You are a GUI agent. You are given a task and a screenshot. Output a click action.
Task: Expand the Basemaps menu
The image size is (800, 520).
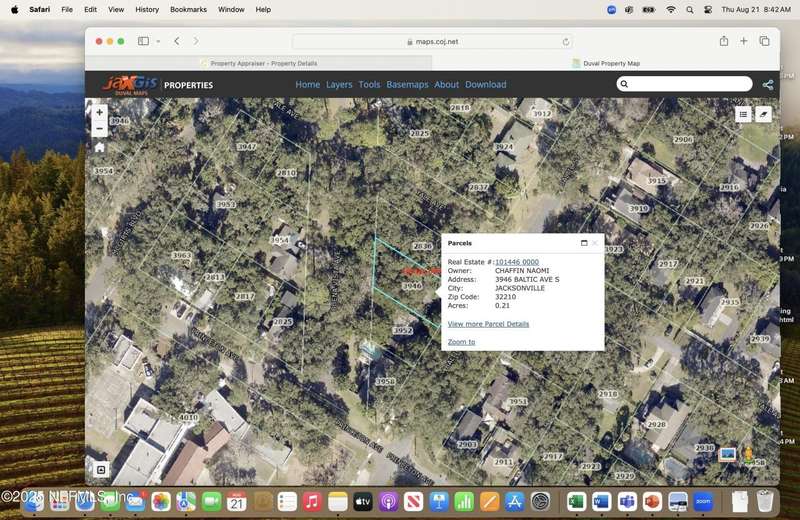(x=407, y=85)
